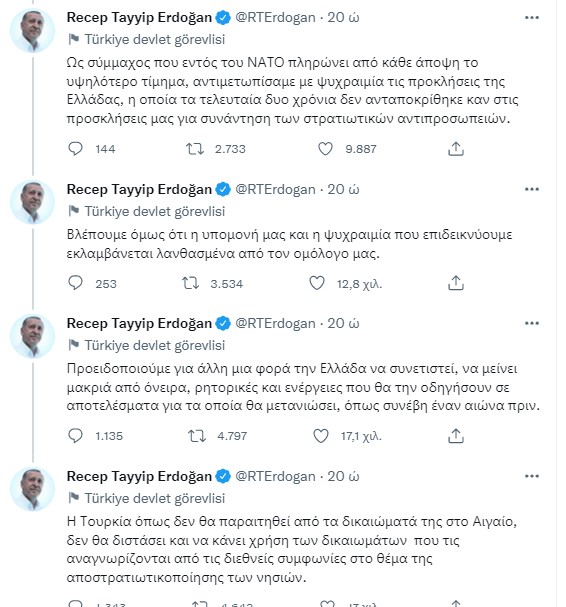Open three-dot menu on third tweet
The image size is (566, 607).
point(532,323)
